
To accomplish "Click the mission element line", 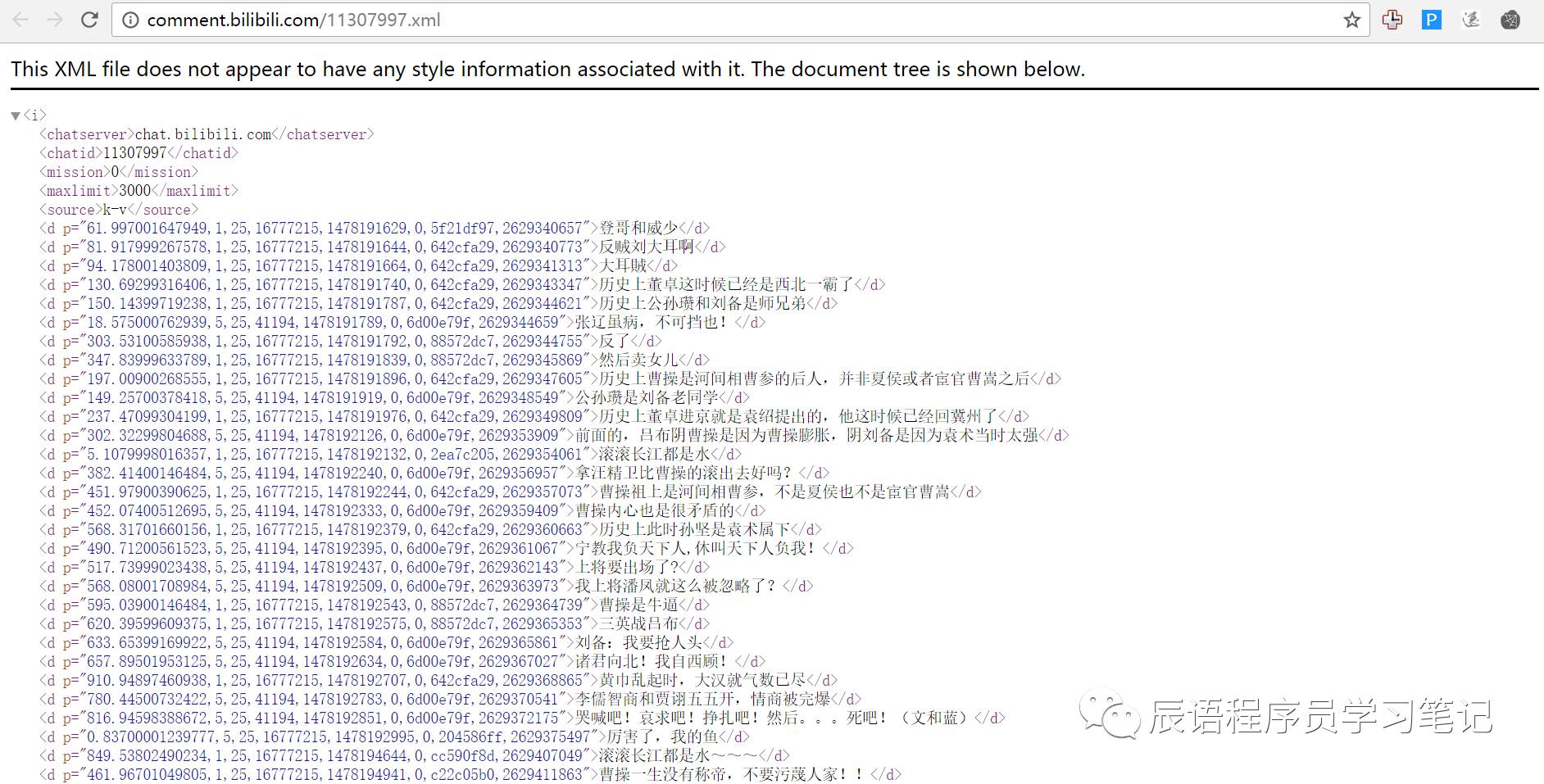I will click(119, 172).
